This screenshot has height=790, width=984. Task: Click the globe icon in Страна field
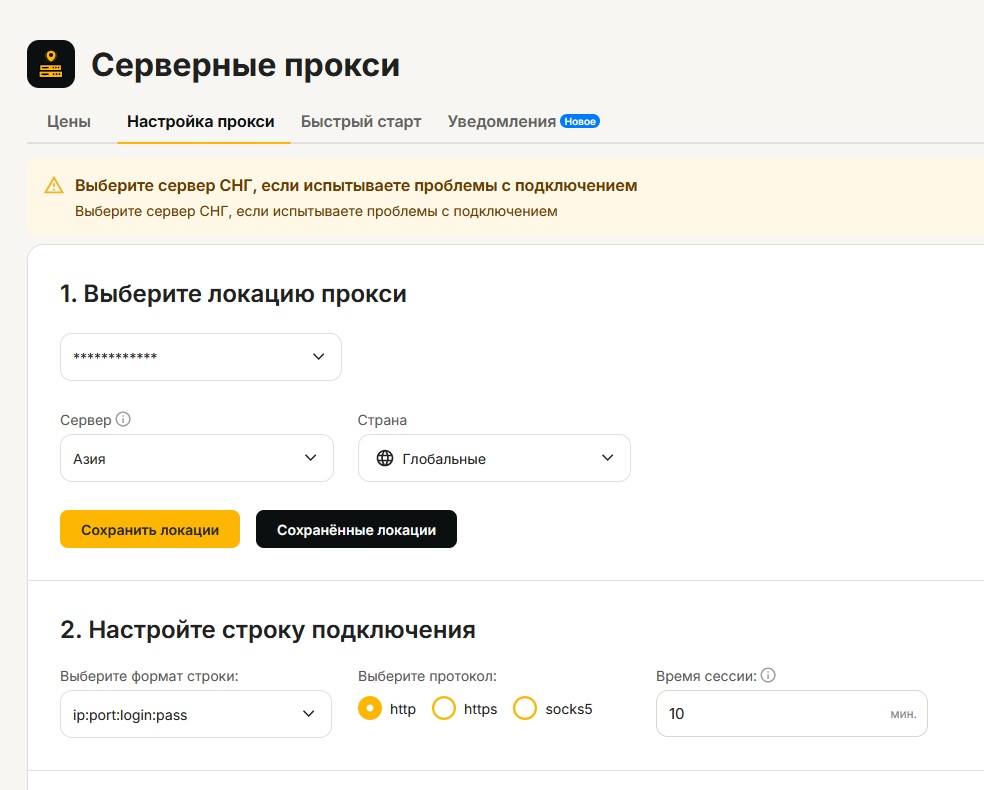click(385, 458)
